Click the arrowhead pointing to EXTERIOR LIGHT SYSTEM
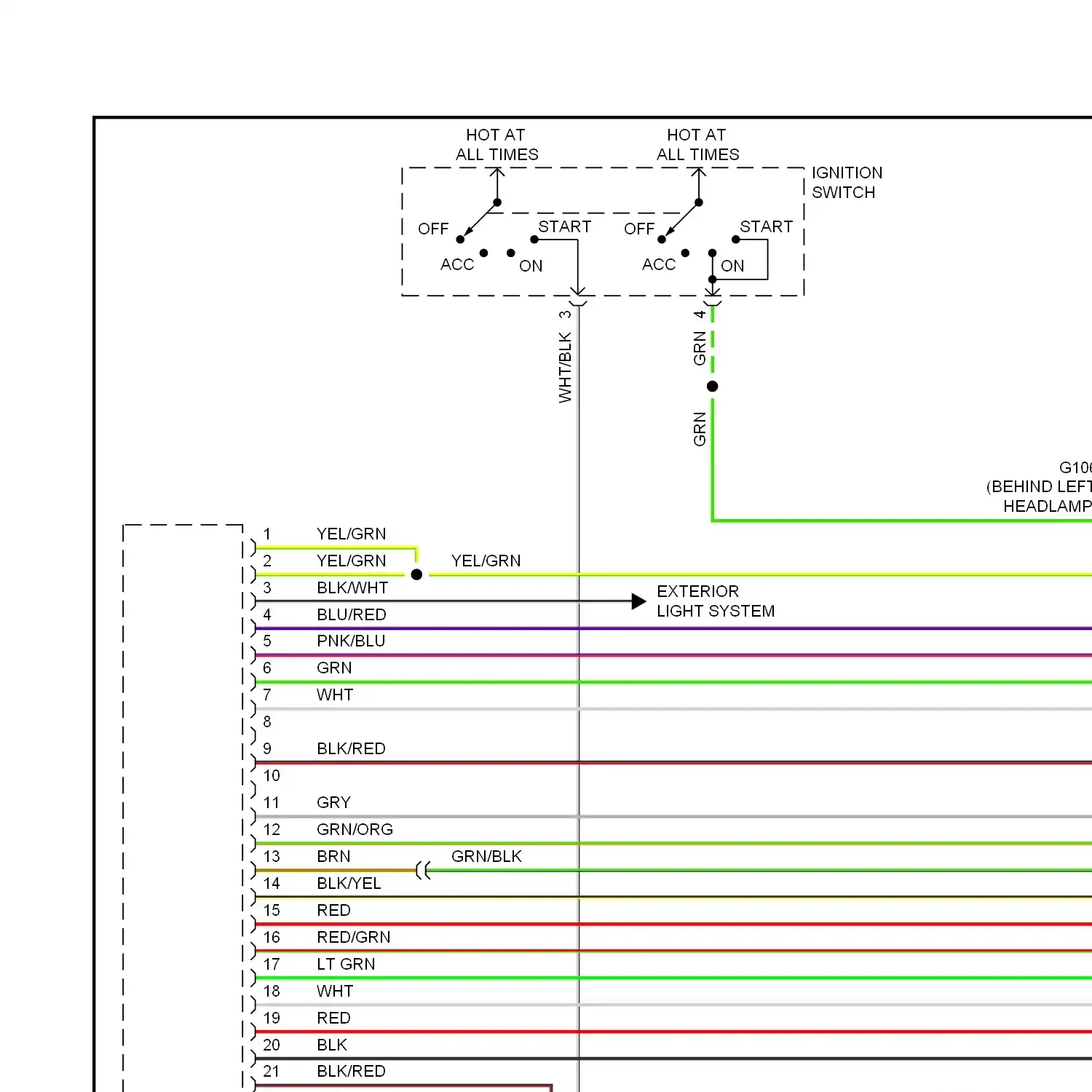The height and width of the screenshot is (1092, 1092). [x=638, y=601]
